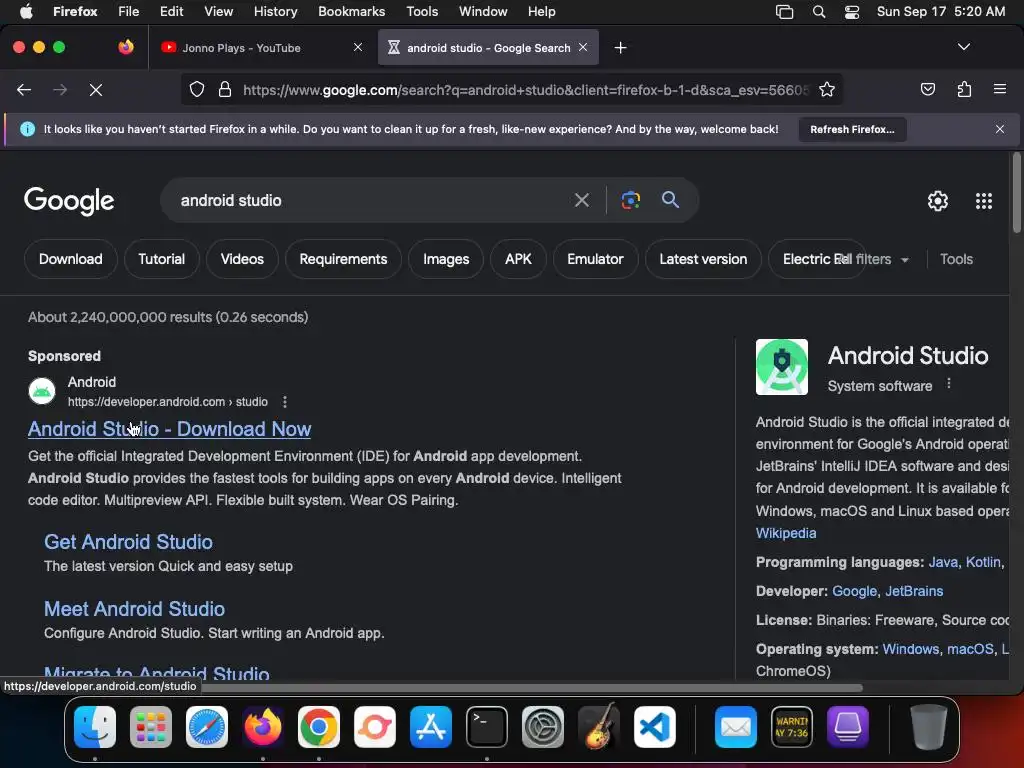
Task: Open the History menu
Action: click(x=275, y=12)
